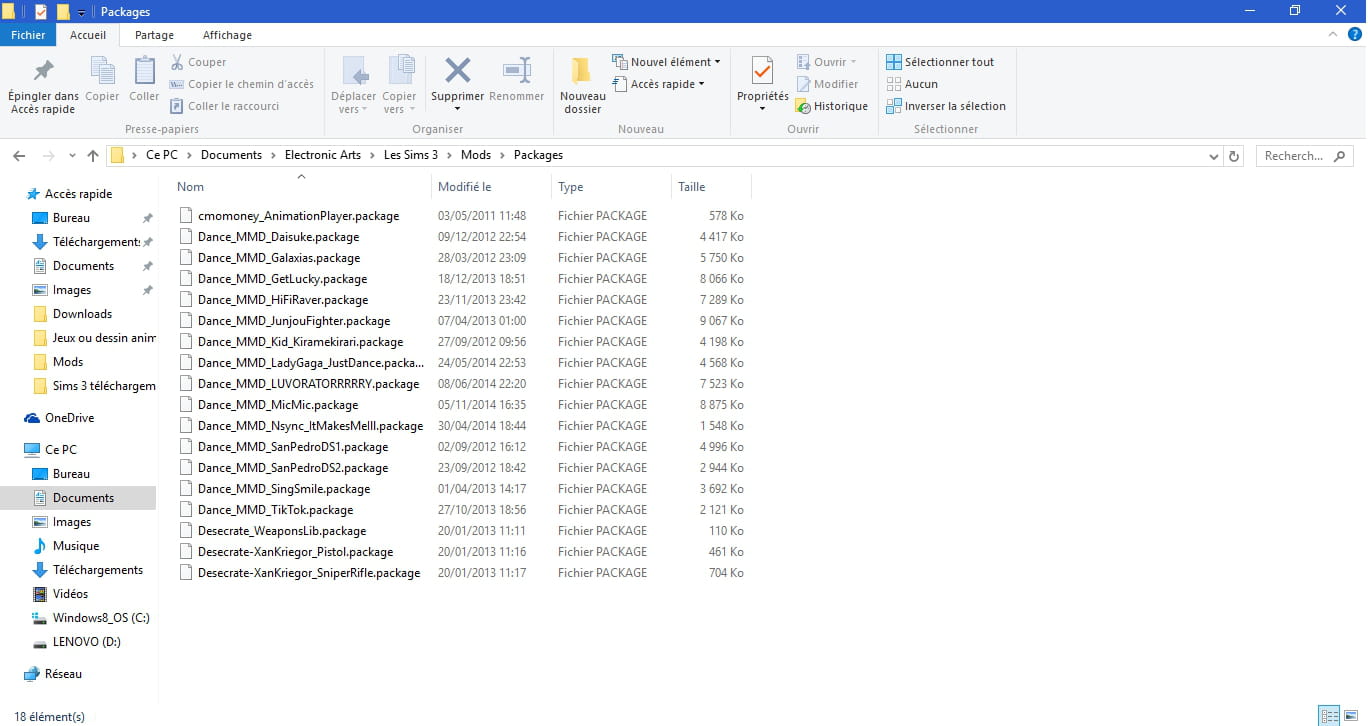Open the Accès rapide ribbon dropdown

[658, 84]
